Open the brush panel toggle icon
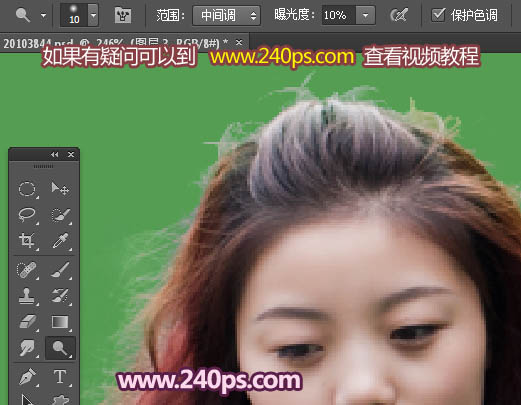 click(x=123, y=15)
